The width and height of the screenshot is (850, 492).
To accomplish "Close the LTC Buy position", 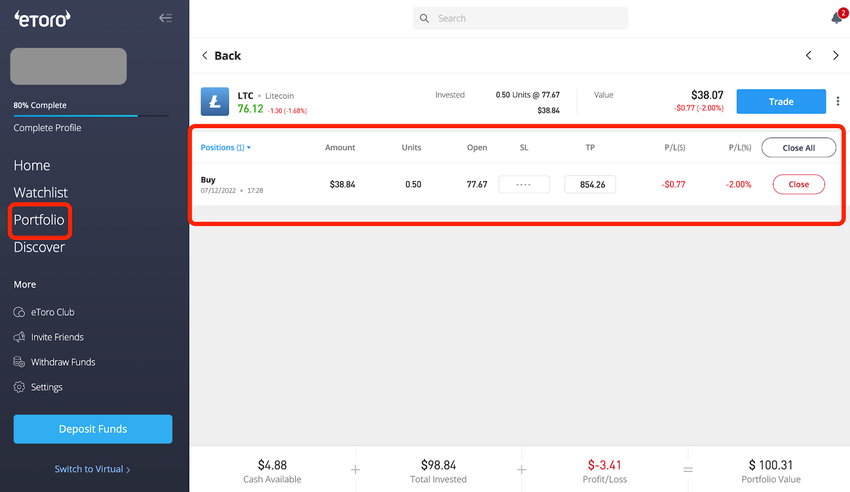I will pyautogui.click(x=799, y=184).
